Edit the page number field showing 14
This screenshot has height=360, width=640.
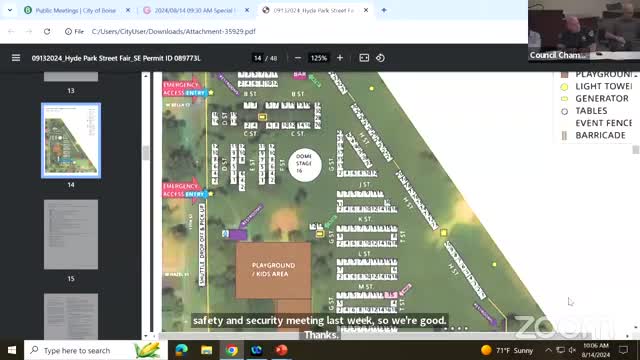click(x=257, y=58)
